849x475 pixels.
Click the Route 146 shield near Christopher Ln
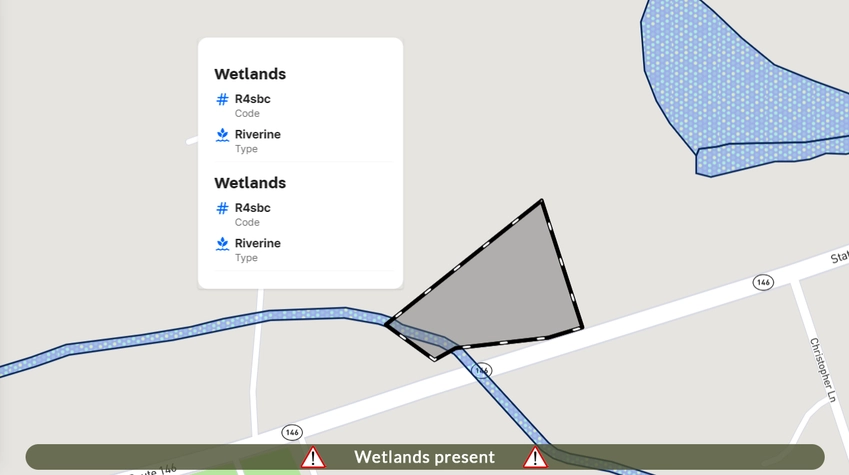click(x=763, y=282)
